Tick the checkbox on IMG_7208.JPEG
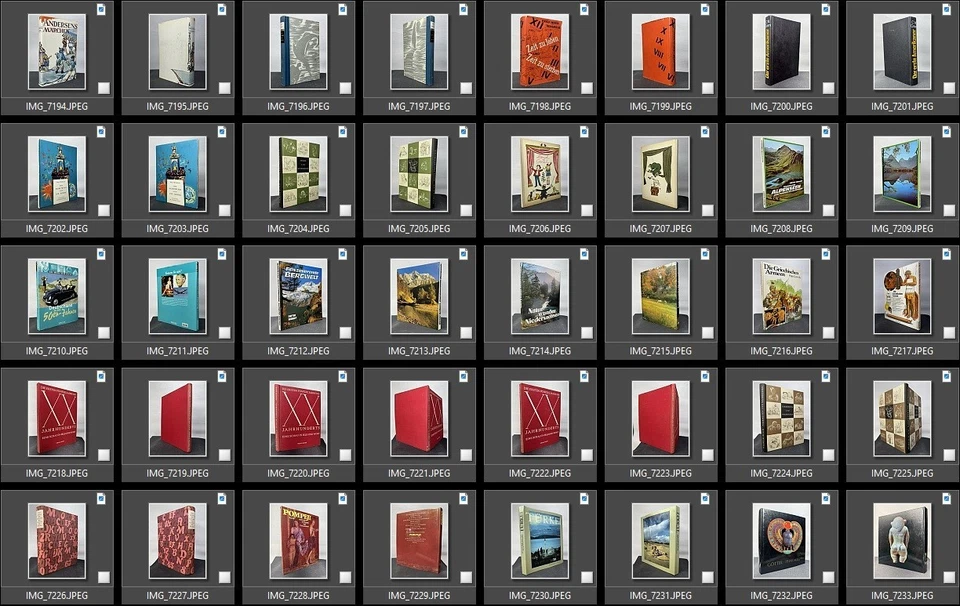Image resolution: width=960 pixels, height=606 pixels. point(828,211)
